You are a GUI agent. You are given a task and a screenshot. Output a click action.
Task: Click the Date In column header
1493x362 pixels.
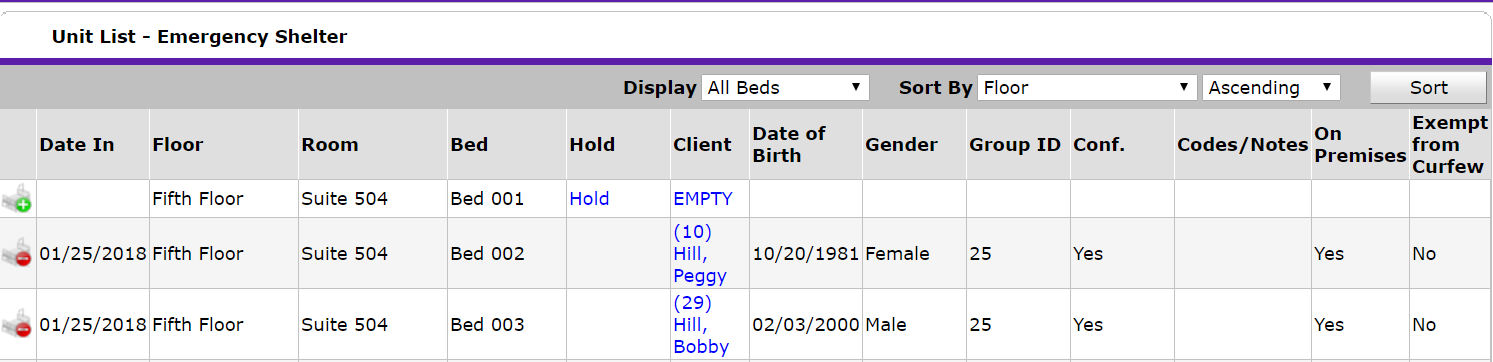[77, 144]
